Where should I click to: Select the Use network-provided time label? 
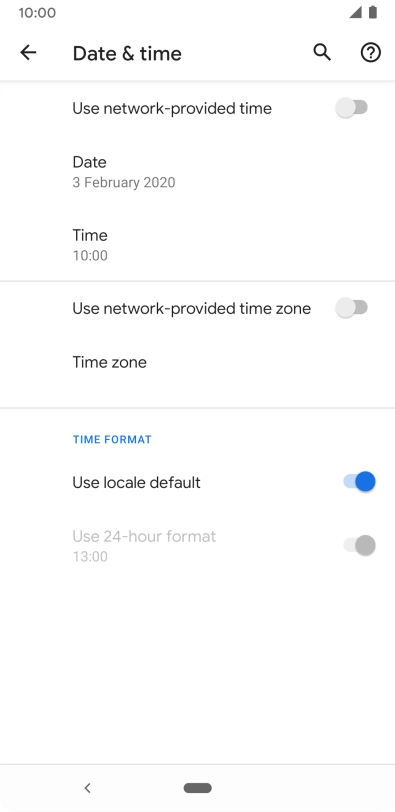click(172, 108)
